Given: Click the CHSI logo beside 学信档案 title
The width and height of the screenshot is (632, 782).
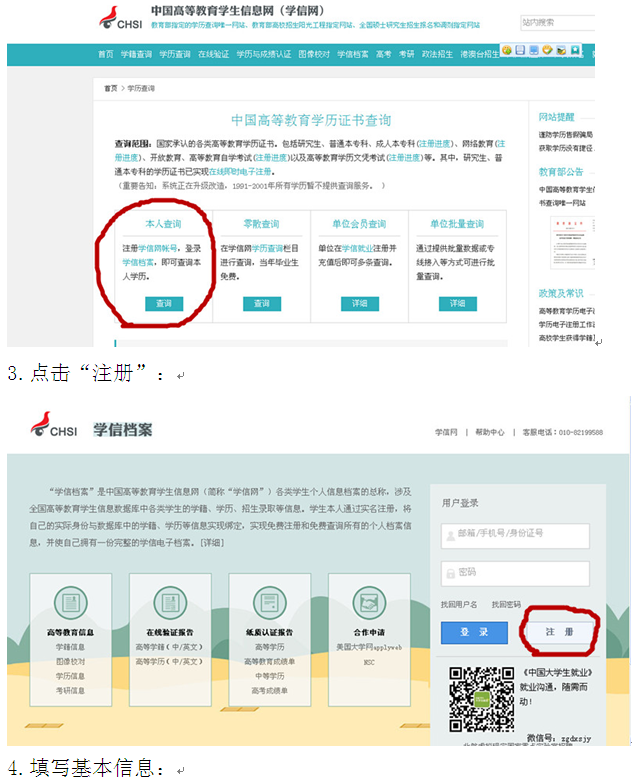Looking at the screenshot, I should tap(54, 424).
